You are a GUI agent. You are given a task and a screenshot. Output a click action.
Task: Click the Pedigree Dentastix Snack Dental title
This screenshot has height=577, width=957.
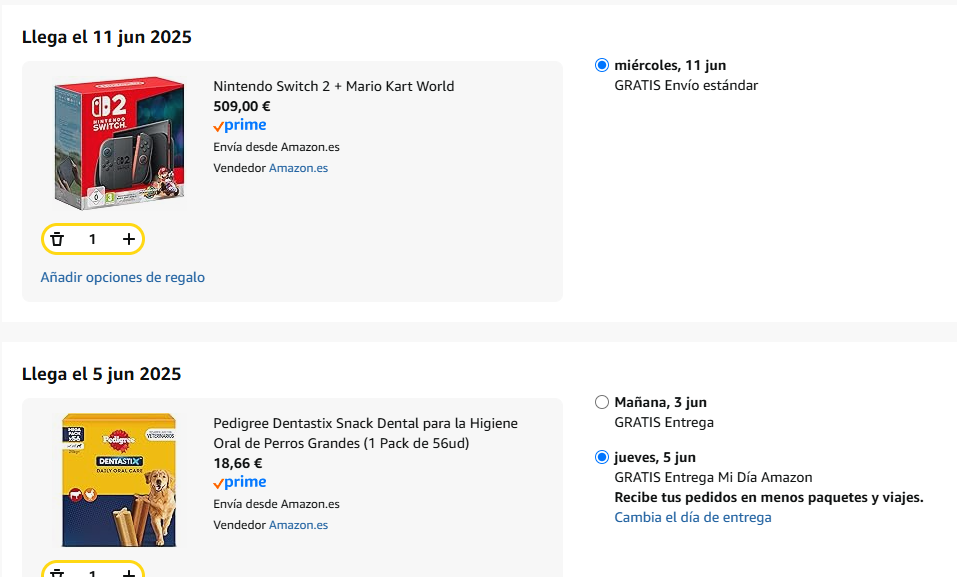pos(366,433)
